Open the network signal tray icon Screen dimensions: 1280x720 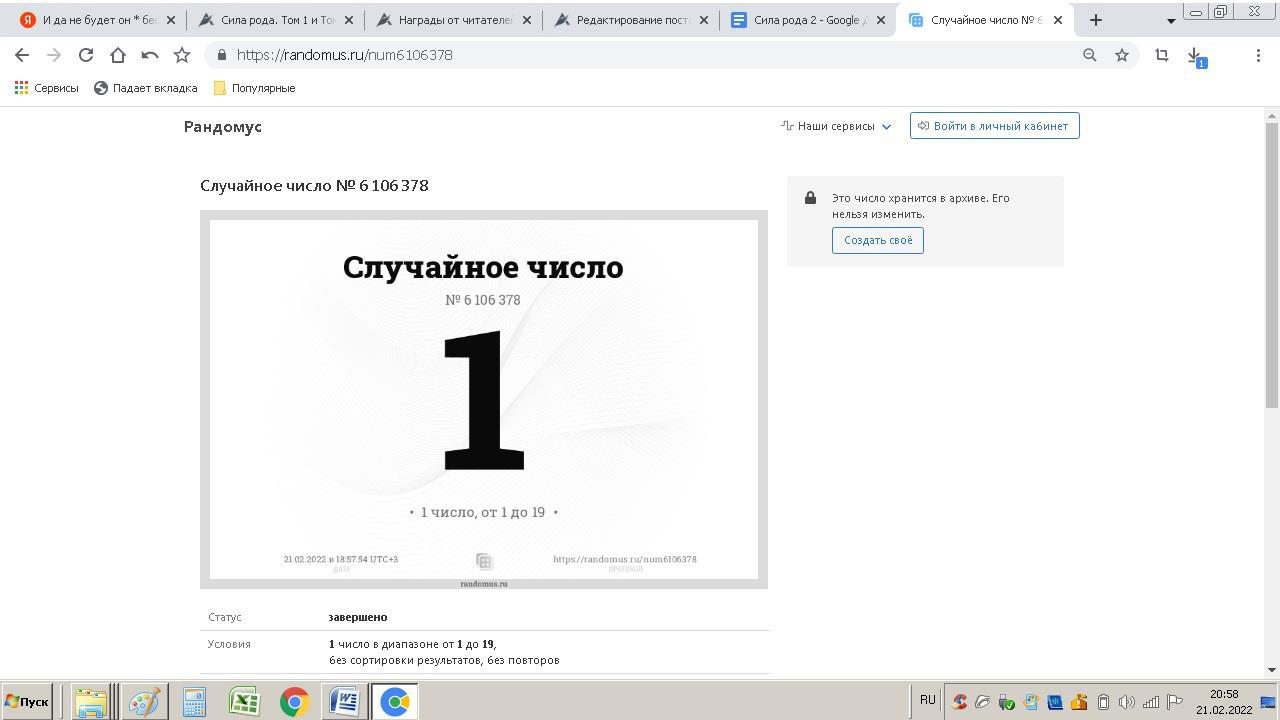(x=1151, y=702)
